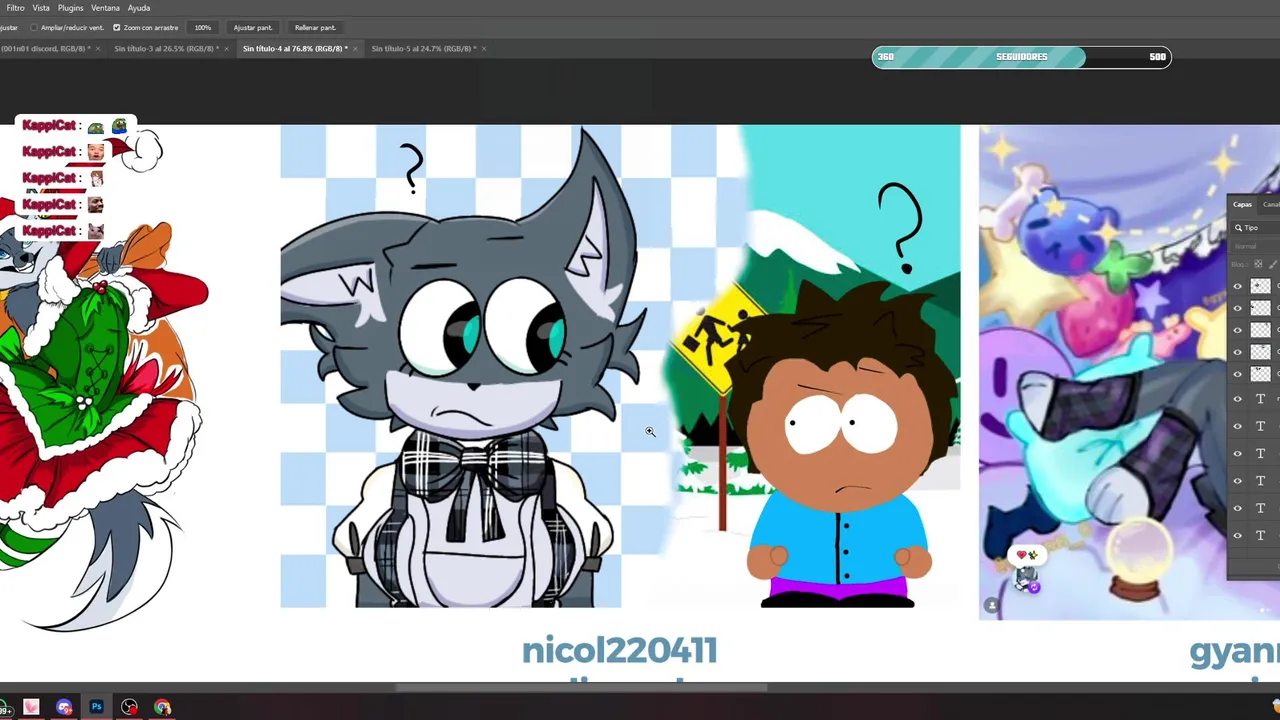Image resolution: width=1280 pixels, height=720 pixels.
Task: Open the Ayuda menu
Action: (139, 8)
